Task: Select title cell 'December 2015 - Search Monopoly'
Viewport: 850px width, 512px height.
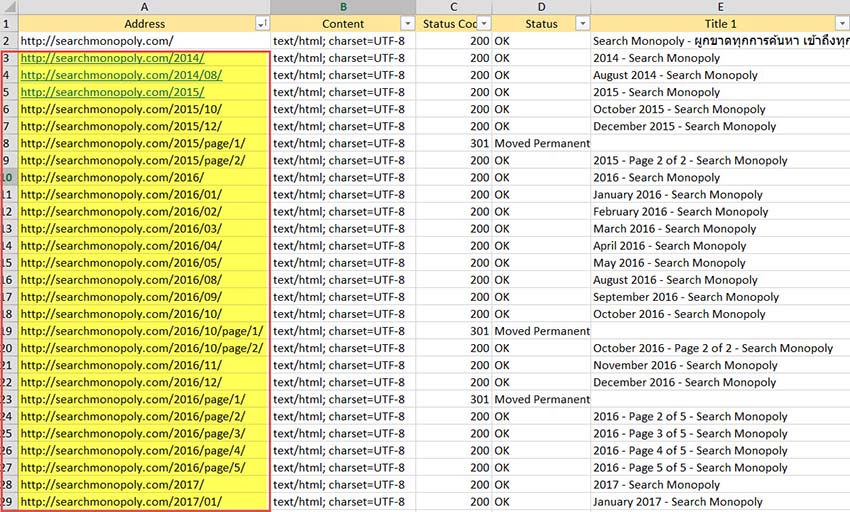Action: click(720, 126)
